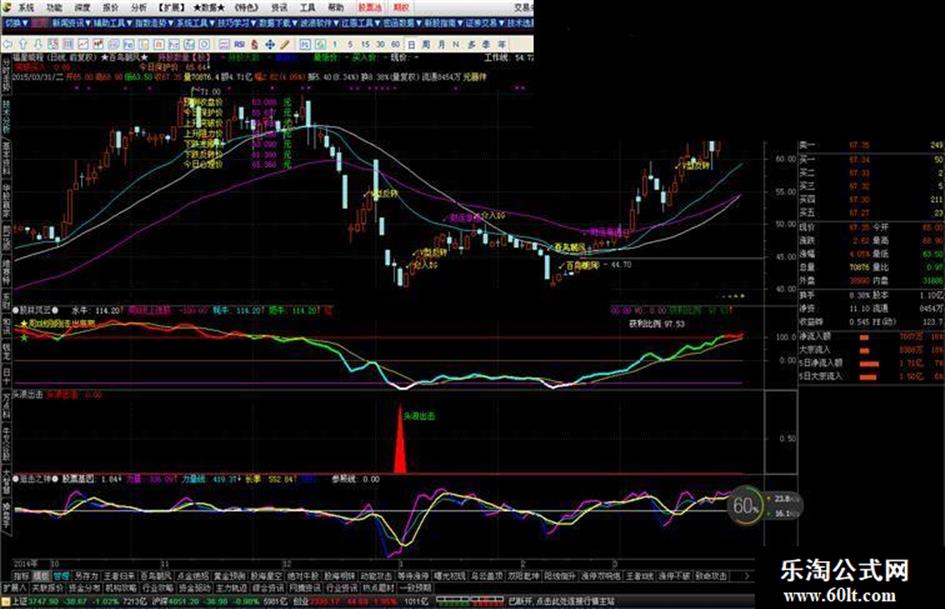Expand the 指数走势 dropdown

154,23
